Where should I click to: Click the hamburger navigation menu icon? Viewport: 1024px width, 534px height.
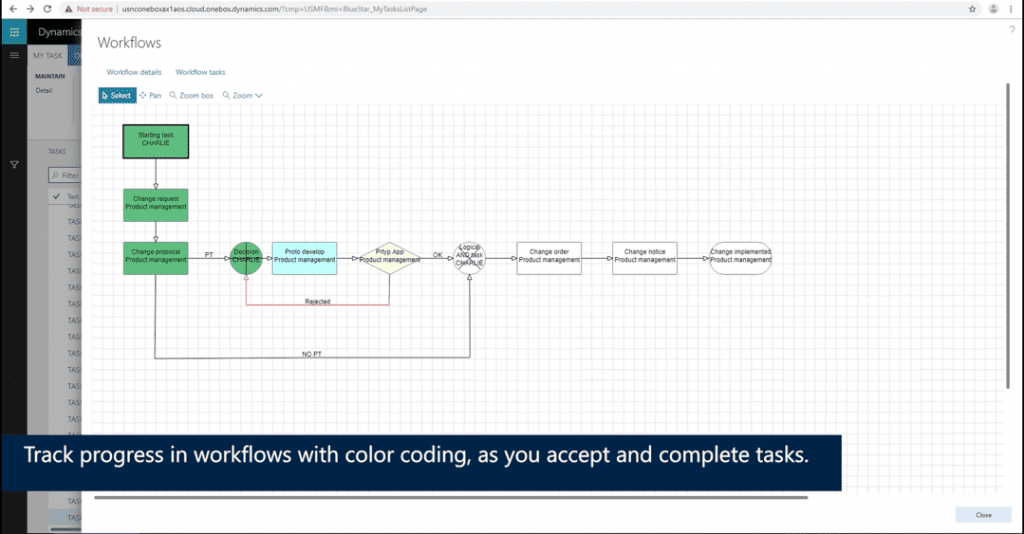[x=14, y=55]
